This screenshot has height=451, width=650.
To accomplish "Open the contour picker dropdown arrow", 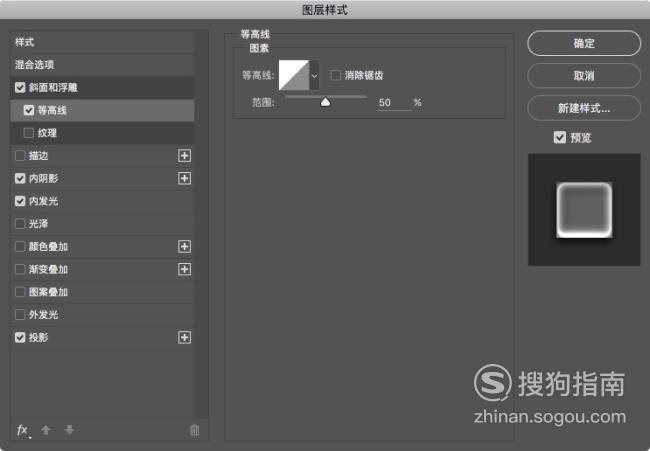I will [314, 75].
